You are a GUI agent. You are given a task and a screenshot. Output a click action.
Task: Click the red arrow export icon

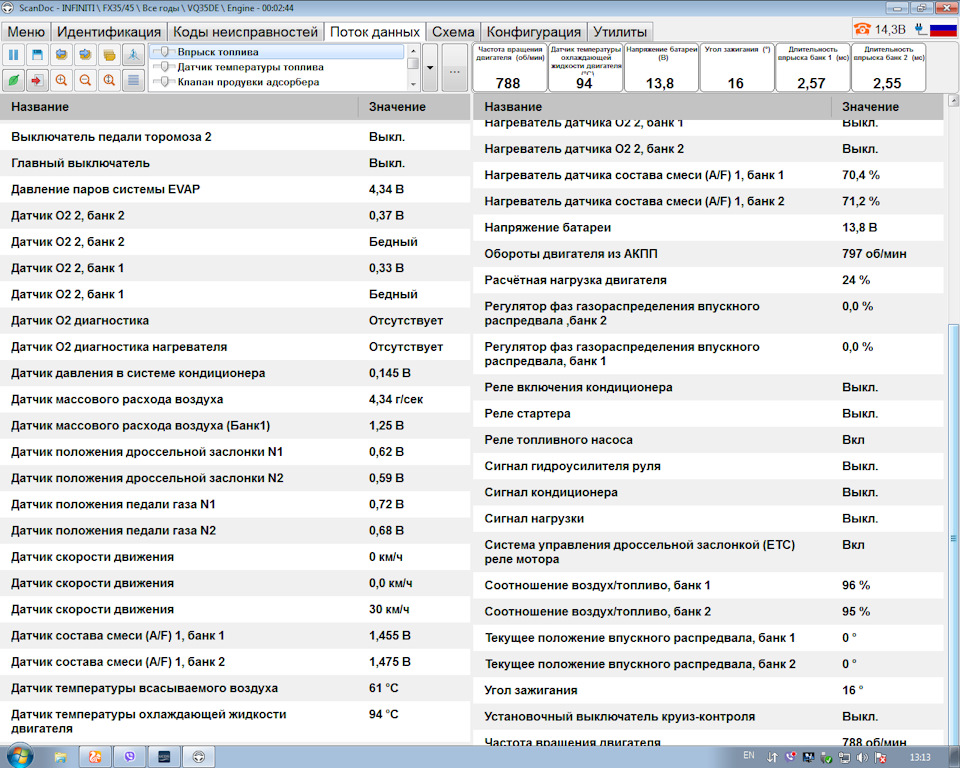coord(37,80)
